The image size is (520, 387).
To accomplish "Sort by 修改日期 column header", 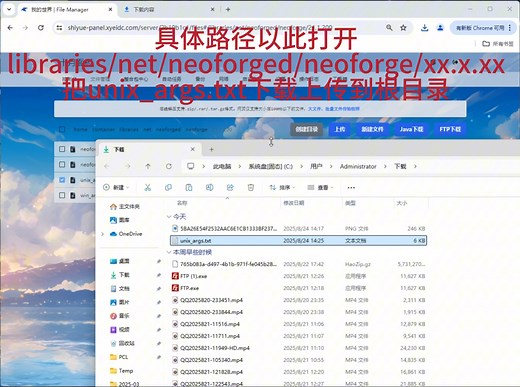I will point(294,203).
